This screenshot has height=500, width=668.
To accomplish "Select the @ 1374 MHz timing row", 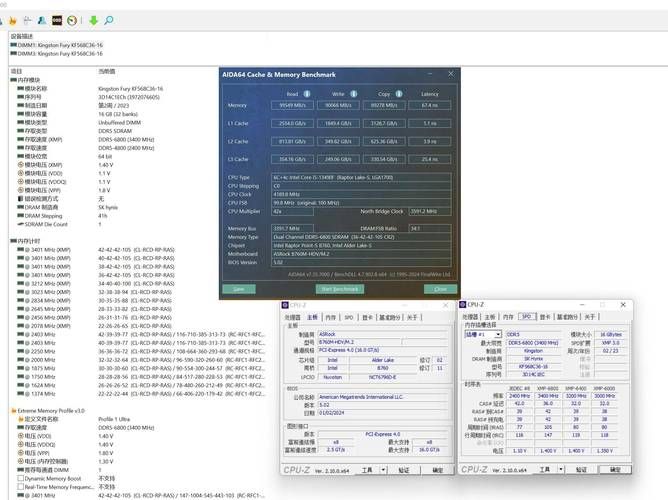I will tap(141, 394).
